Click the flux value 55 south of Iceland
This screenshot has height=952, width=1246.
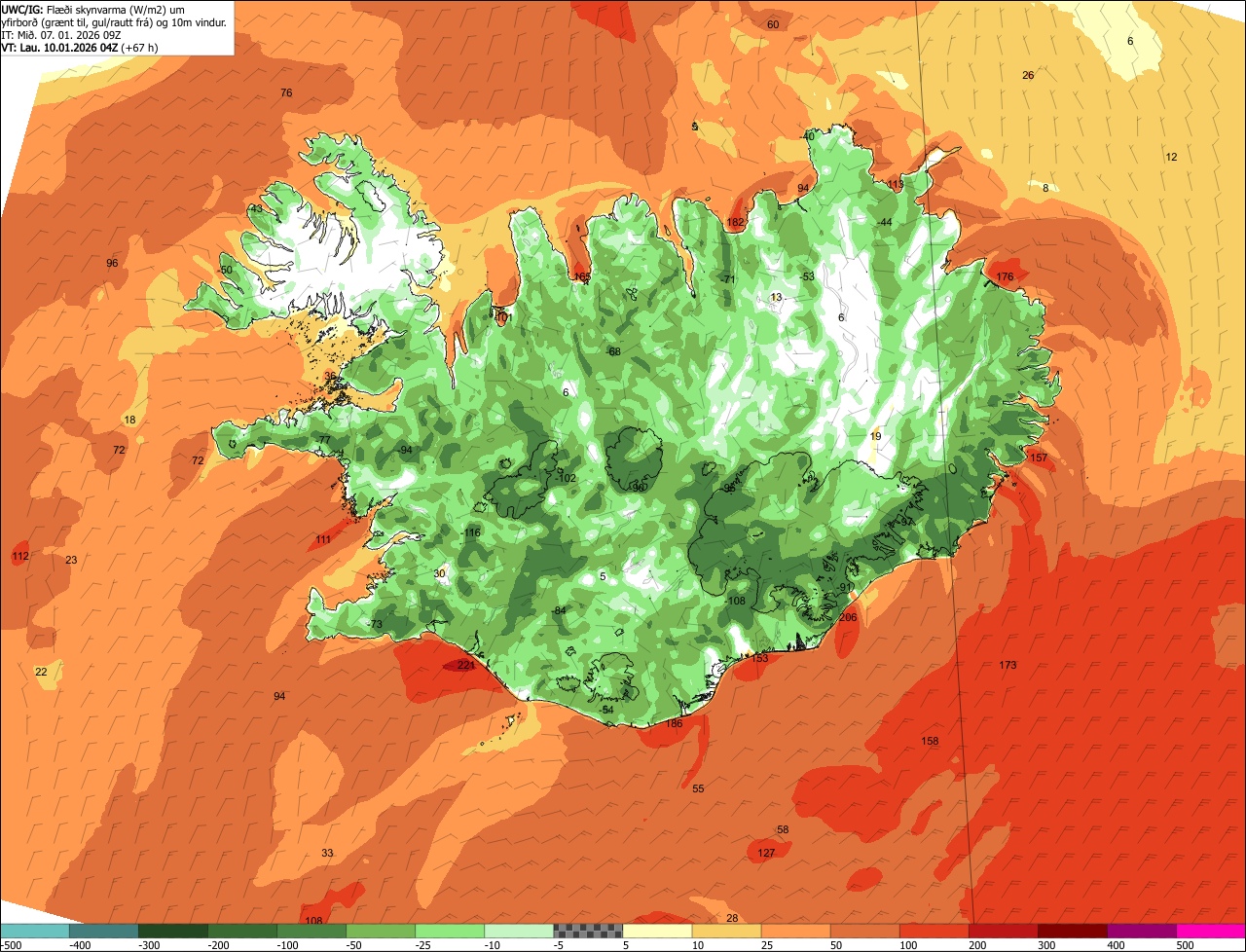(x=698, y=789)
